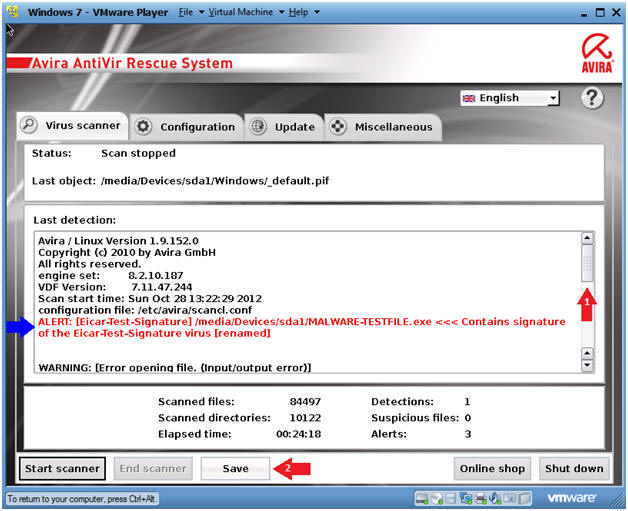
Task: Open the Virtual Machine menu
Action: 240,12
